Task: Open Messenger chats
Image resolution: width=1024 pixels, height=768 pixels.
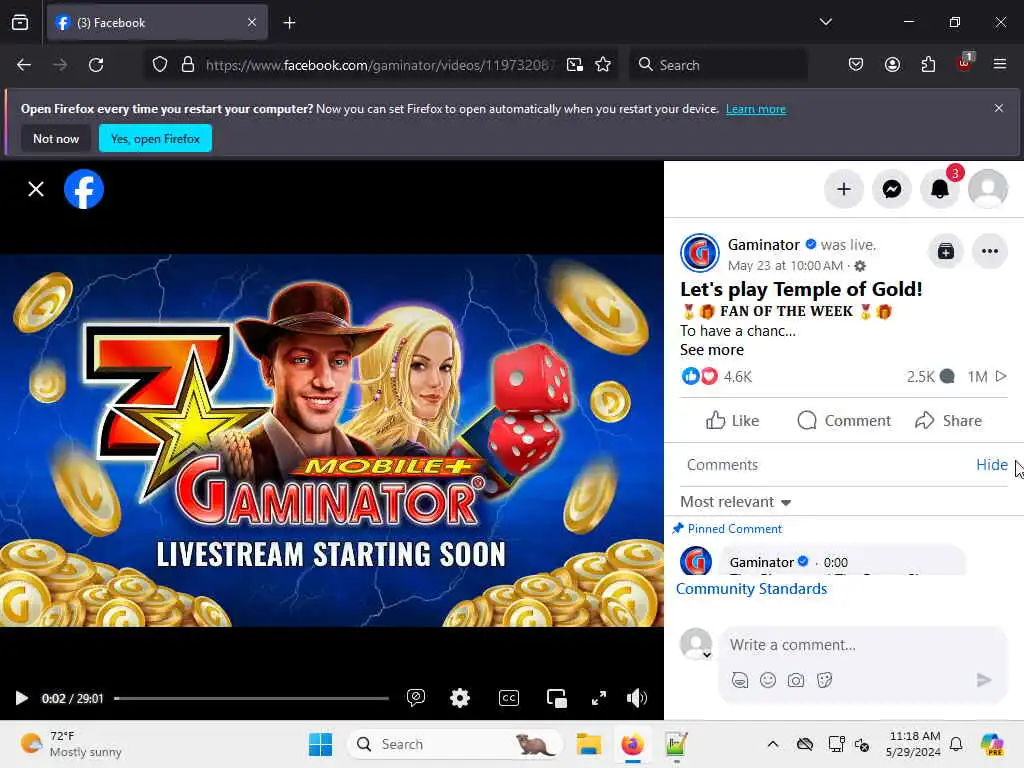Action: coord(891,189)
